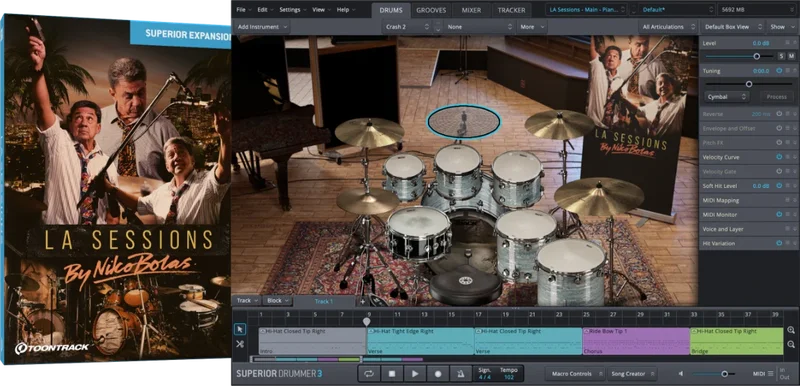Open the Show dropdown

point(781,27)
